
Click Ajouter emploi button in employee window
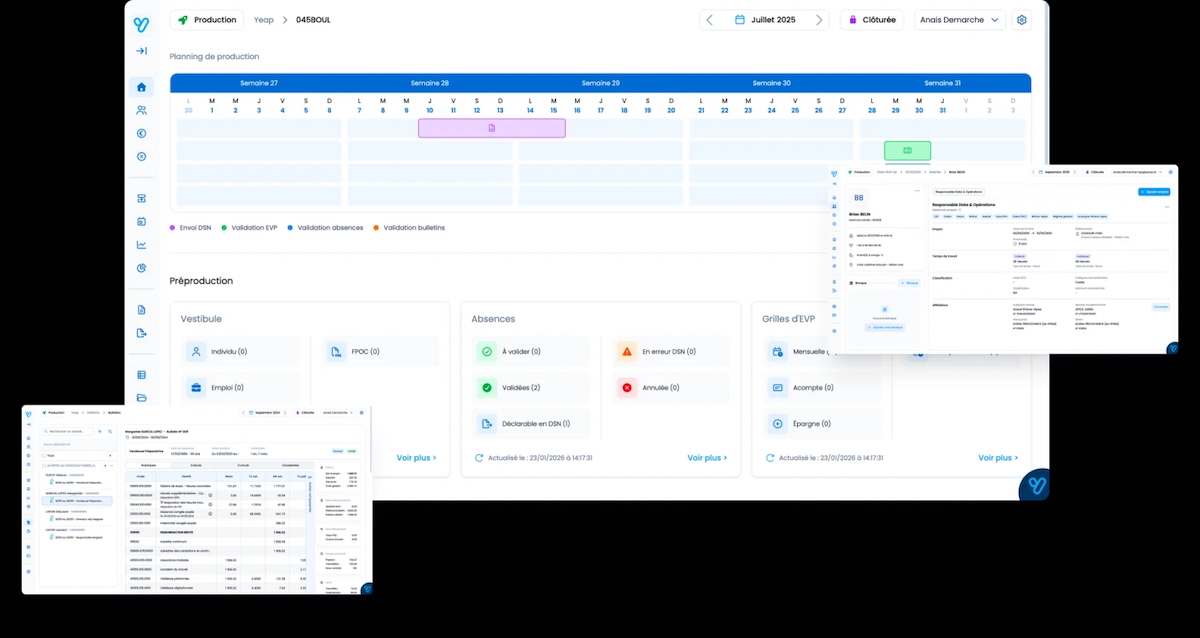point(1153,191)
